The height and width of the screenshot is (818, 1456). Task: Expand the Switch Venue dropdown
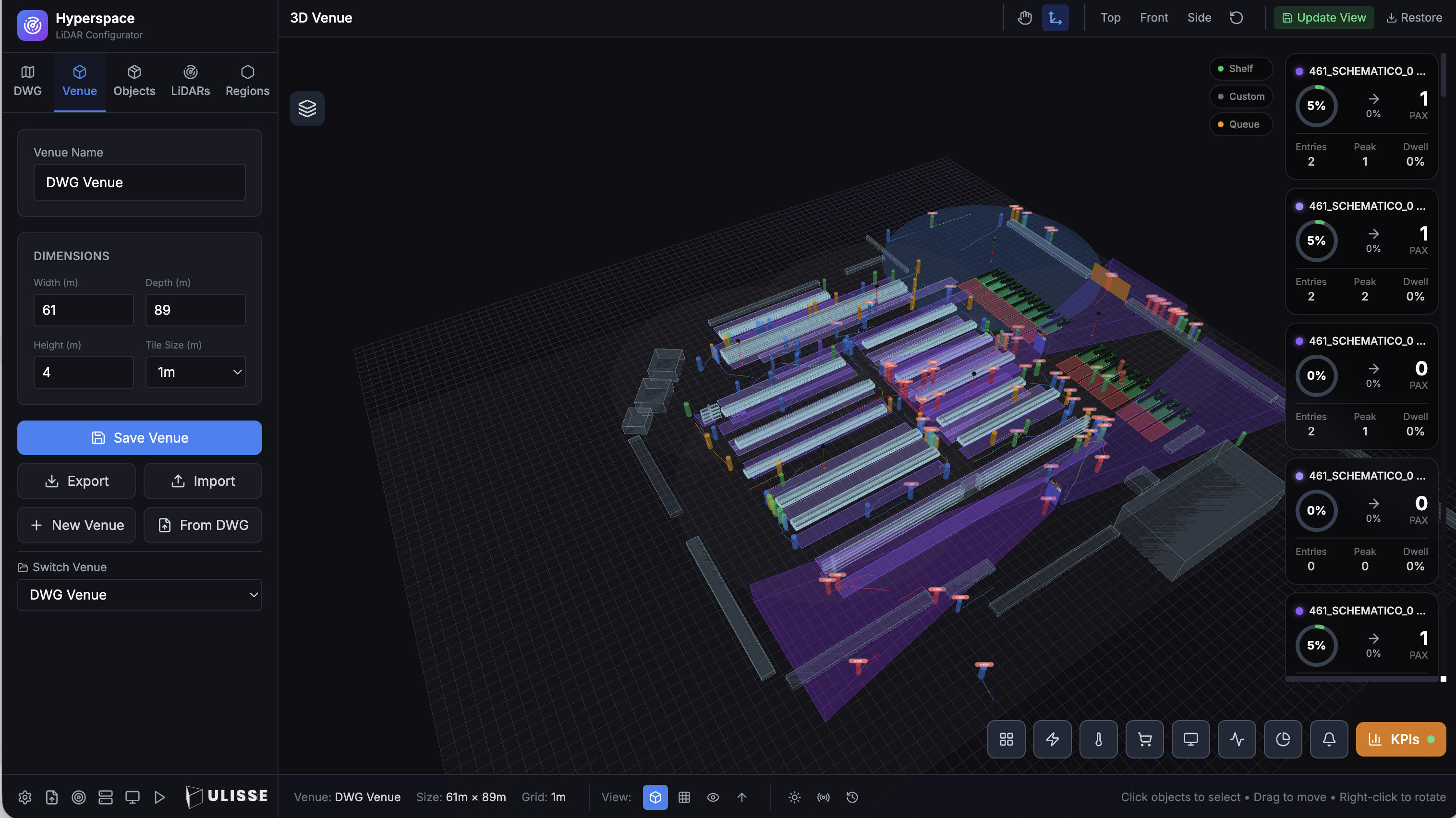coord(140,594)
